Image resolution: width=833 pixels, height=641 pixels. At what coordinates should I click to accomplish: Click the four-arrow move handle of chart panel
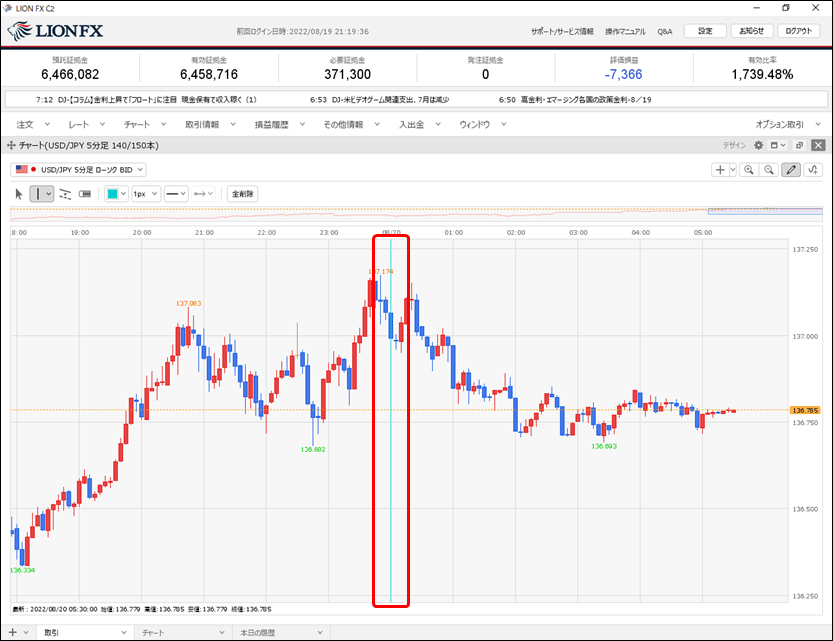pyautogui.click(x=11, y=145)
